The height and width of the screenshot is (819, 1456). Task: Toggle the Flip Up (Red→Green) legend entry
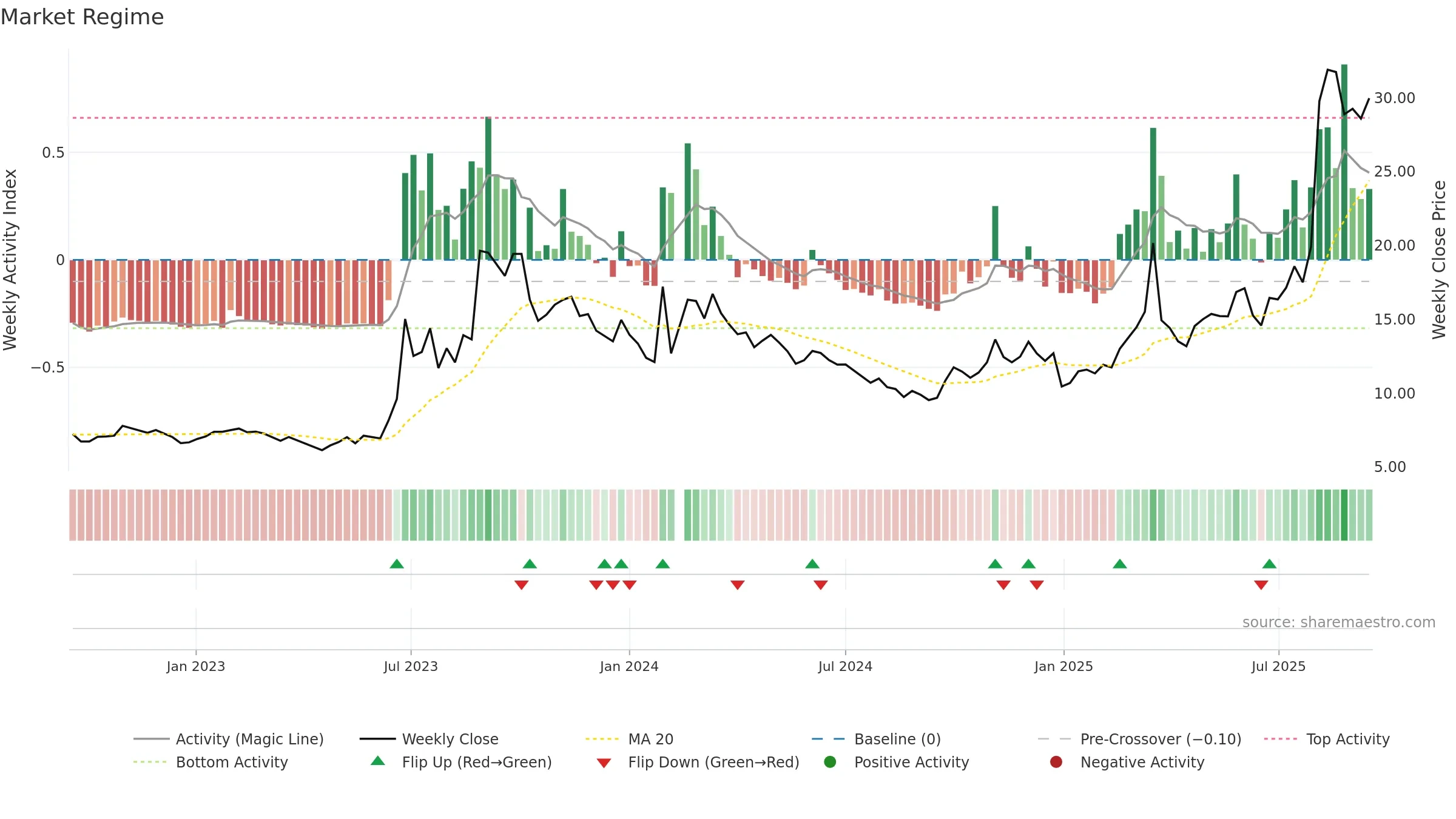click(x=462, y=762)
